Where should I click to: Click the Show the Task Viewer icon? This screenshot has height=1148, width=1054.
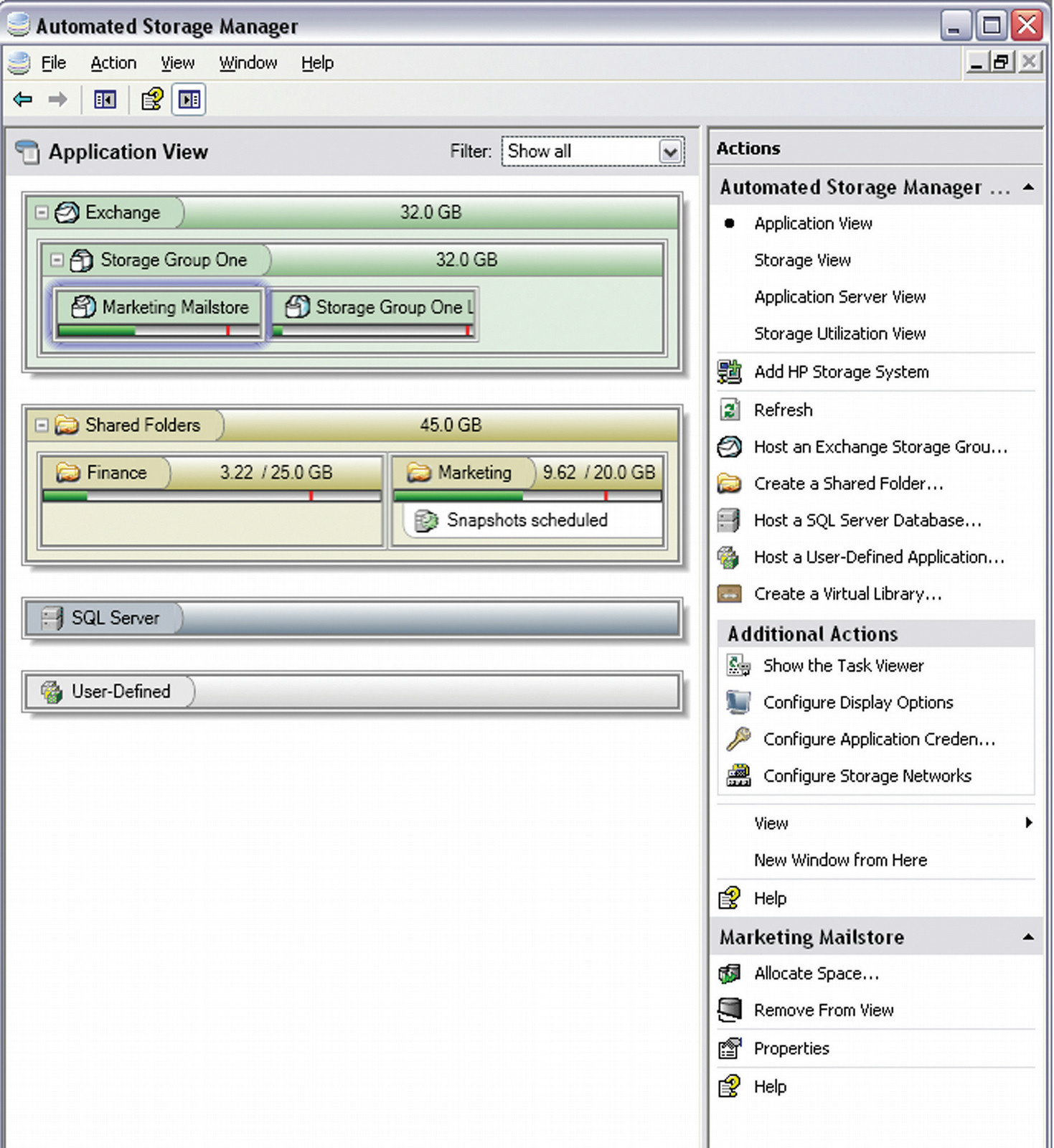738,665
